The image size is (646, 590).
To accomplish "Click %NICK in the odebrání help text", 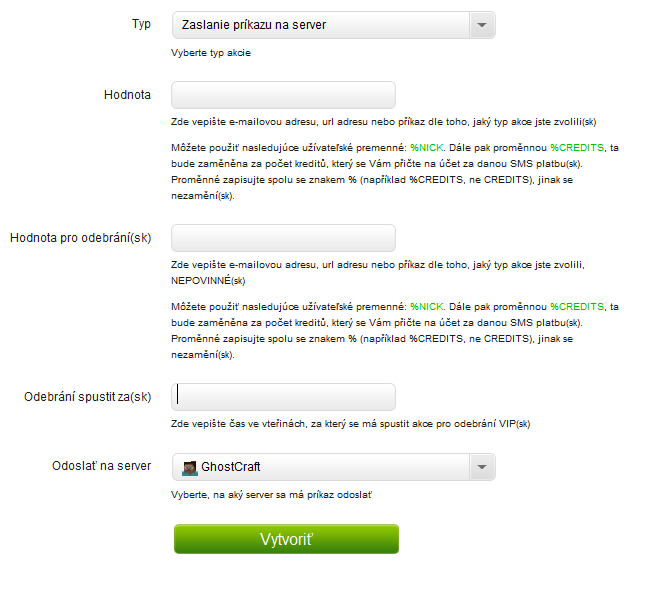I will [x=427, y=306].
